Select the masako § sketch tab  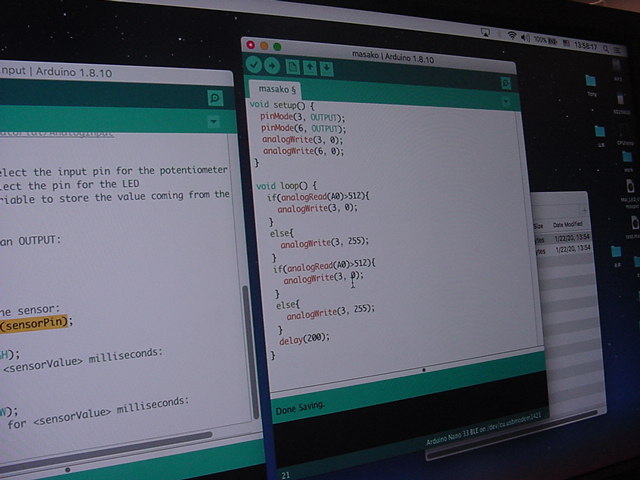coord(277,89)
